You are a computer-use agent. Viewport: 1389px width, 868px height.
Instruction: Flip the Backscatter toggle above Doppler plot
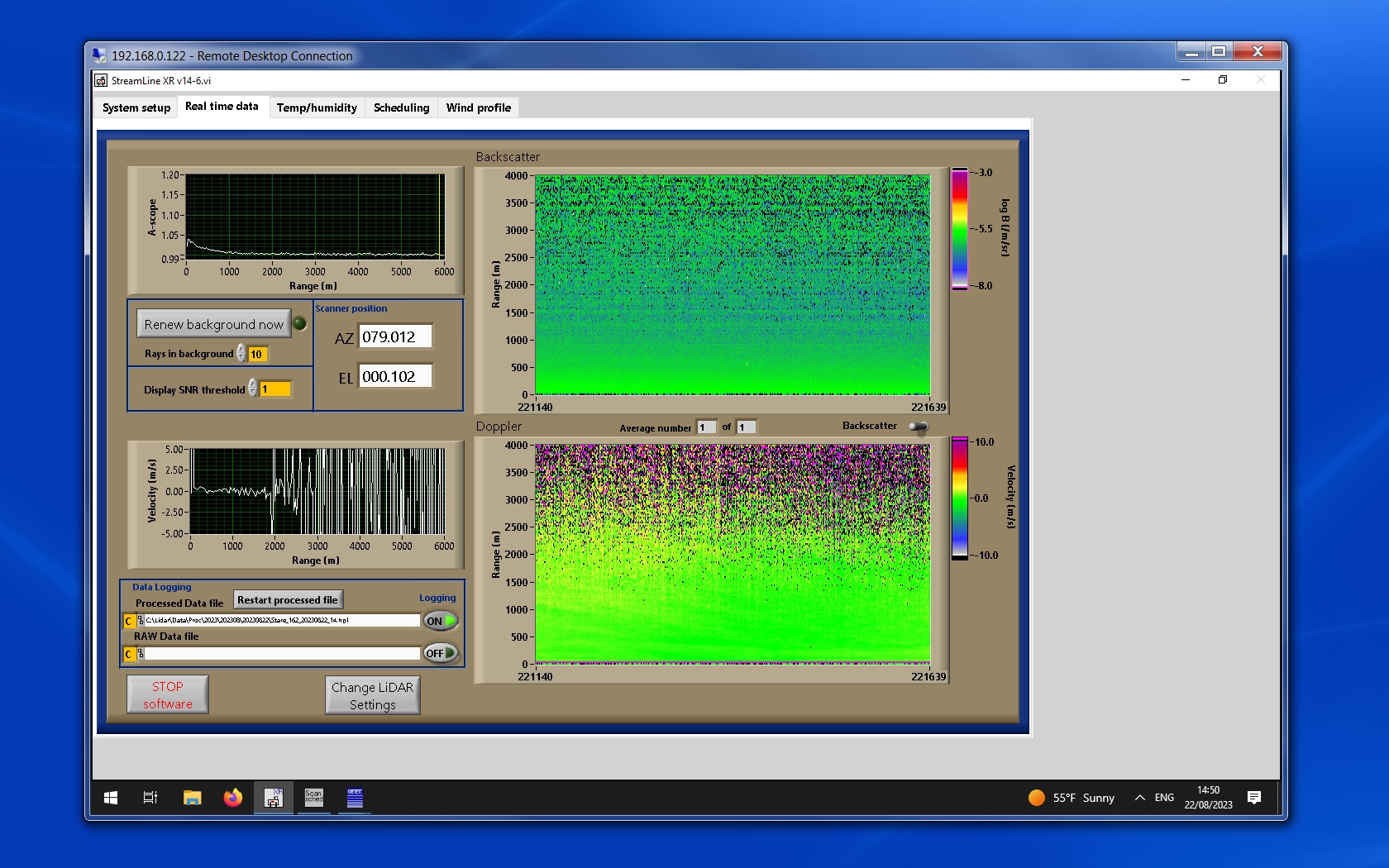pyautogui.click(x=919, y=427)
